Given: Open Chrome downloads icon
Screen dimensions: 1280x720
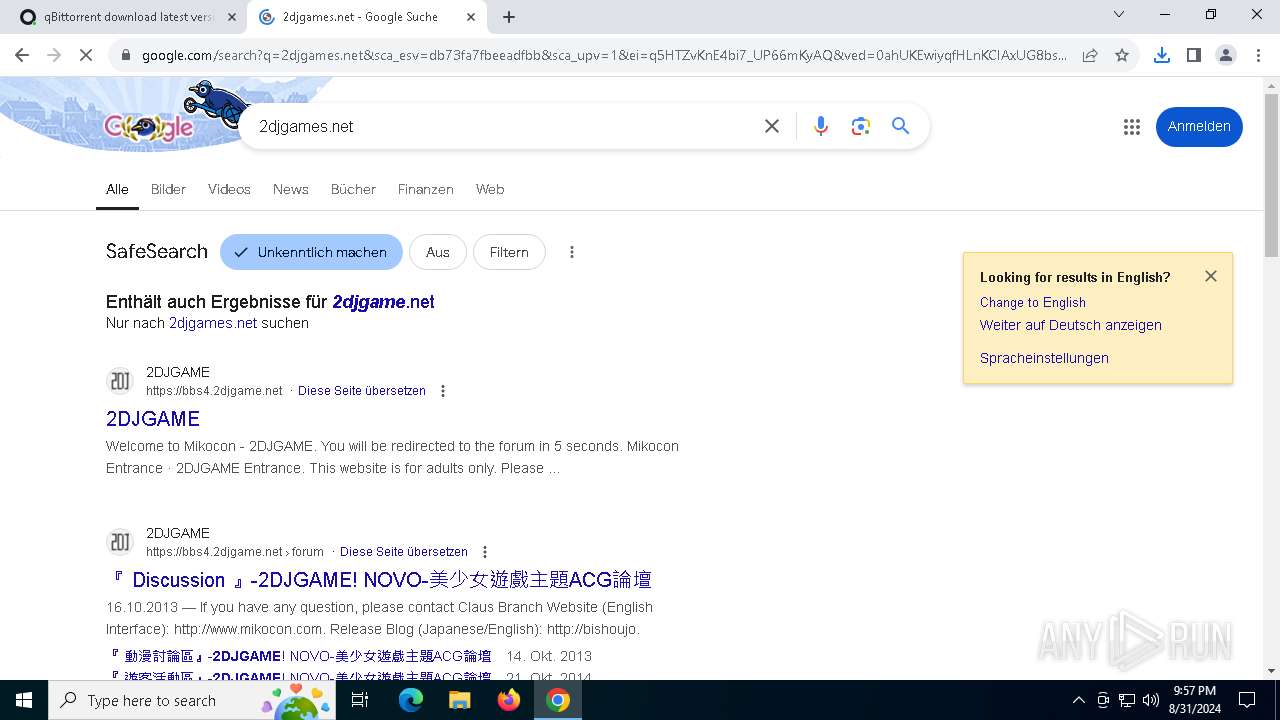Looking at the screenshot, I should point(1162,56).
